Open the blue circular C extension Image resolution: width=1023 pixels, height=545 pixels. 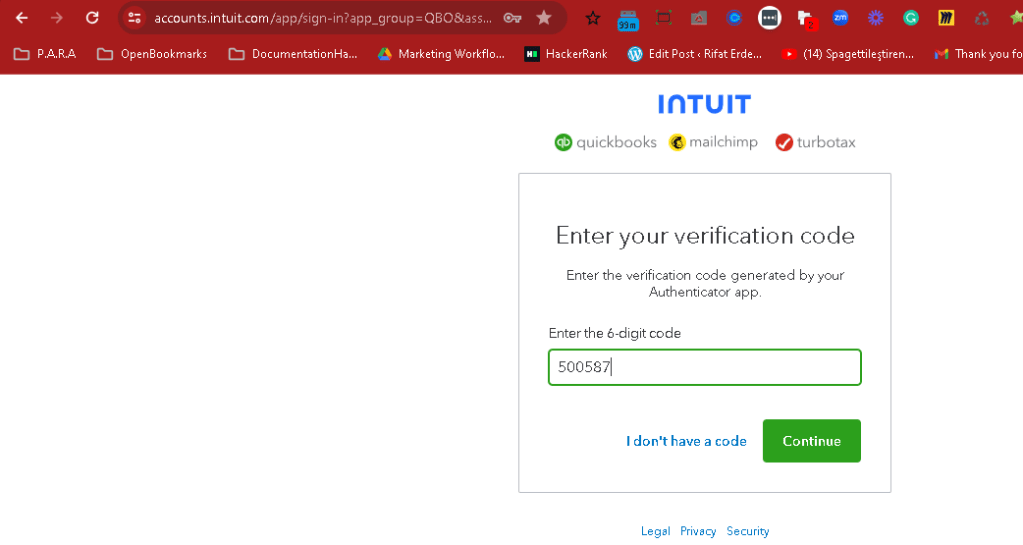tap(734, 18)
